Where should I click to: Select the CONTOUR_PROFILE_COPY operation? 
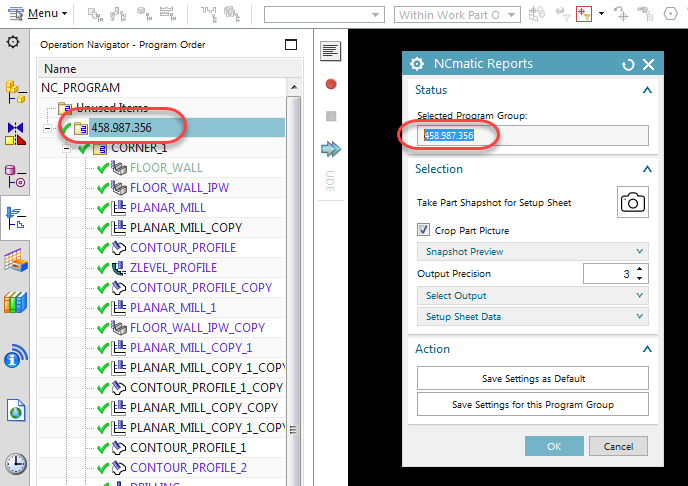pyautogui.click(x=201, y=287)
